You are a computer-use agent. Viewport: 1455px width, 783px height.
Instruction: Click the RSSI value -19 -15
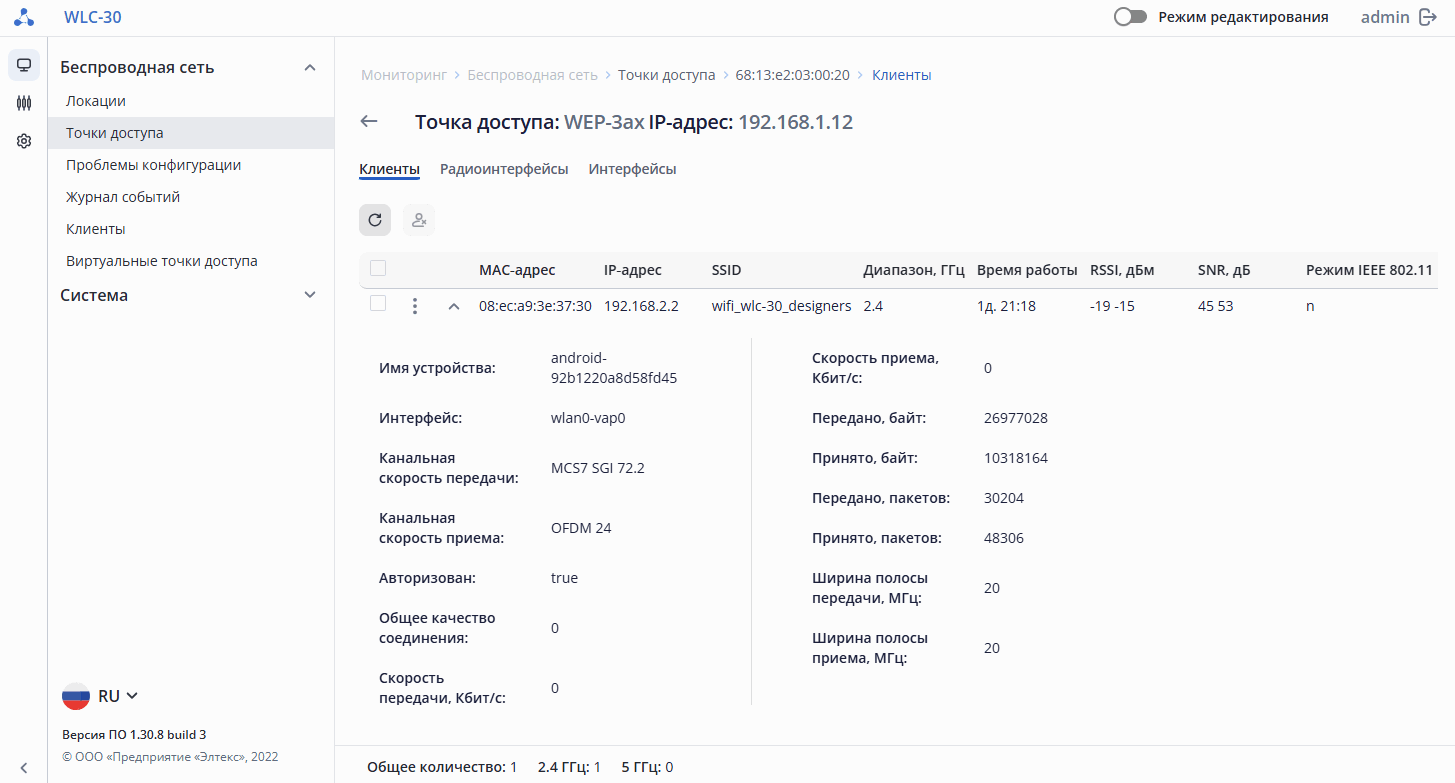pos(1112,306)
